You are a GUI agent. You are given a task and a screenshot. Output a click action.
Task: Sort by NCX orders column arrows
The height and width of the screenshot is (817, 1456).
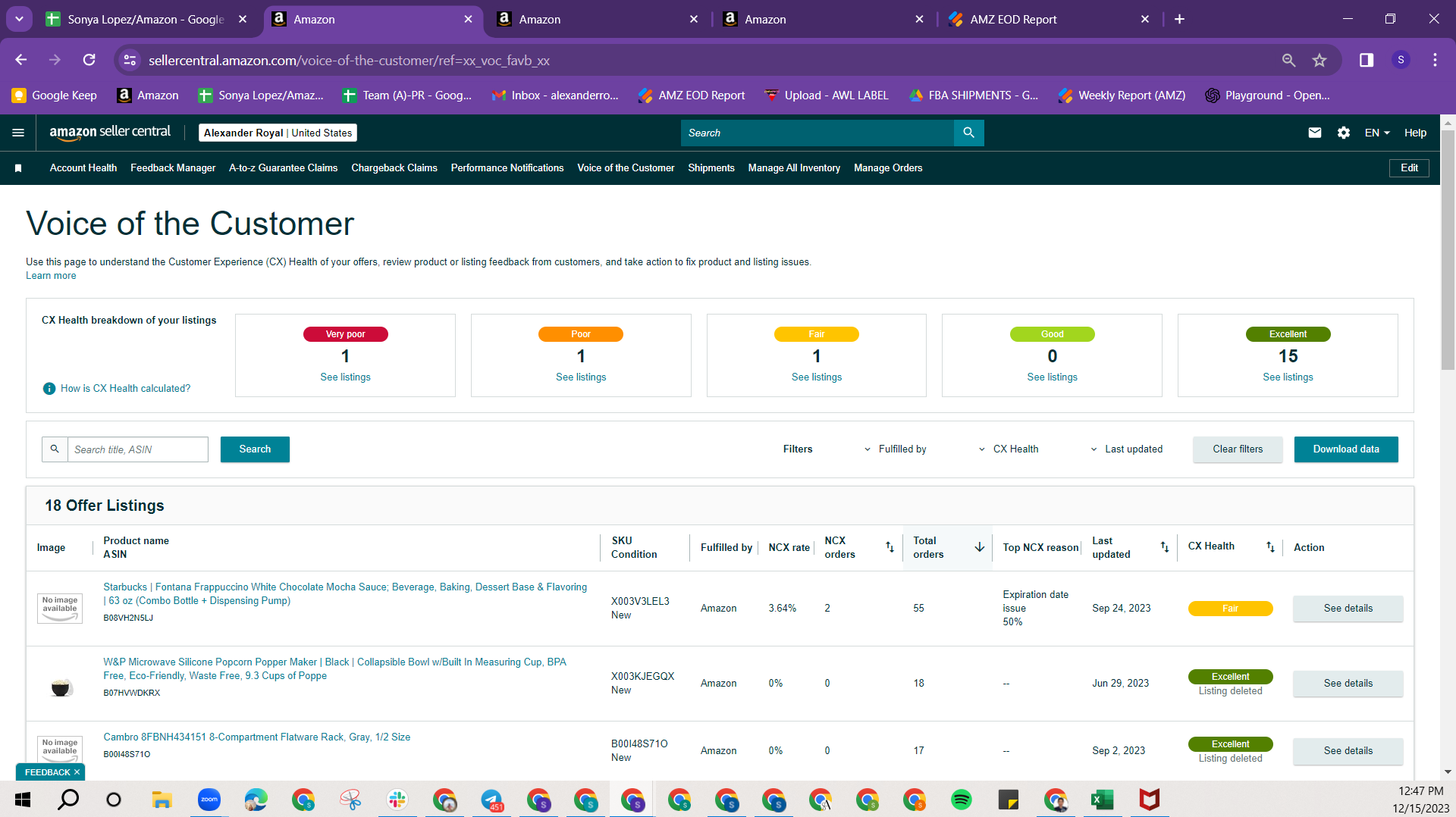click(x=890, y=547)
